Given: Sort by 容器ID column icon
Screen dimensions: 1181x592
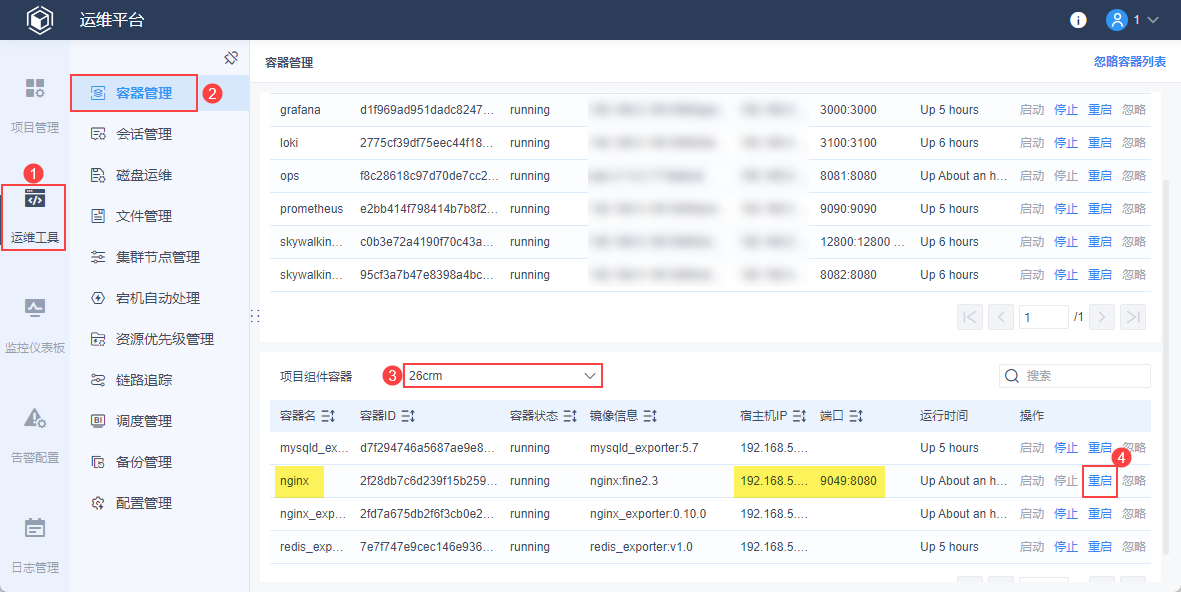Looking at the screenshot, I should (408, 416).
